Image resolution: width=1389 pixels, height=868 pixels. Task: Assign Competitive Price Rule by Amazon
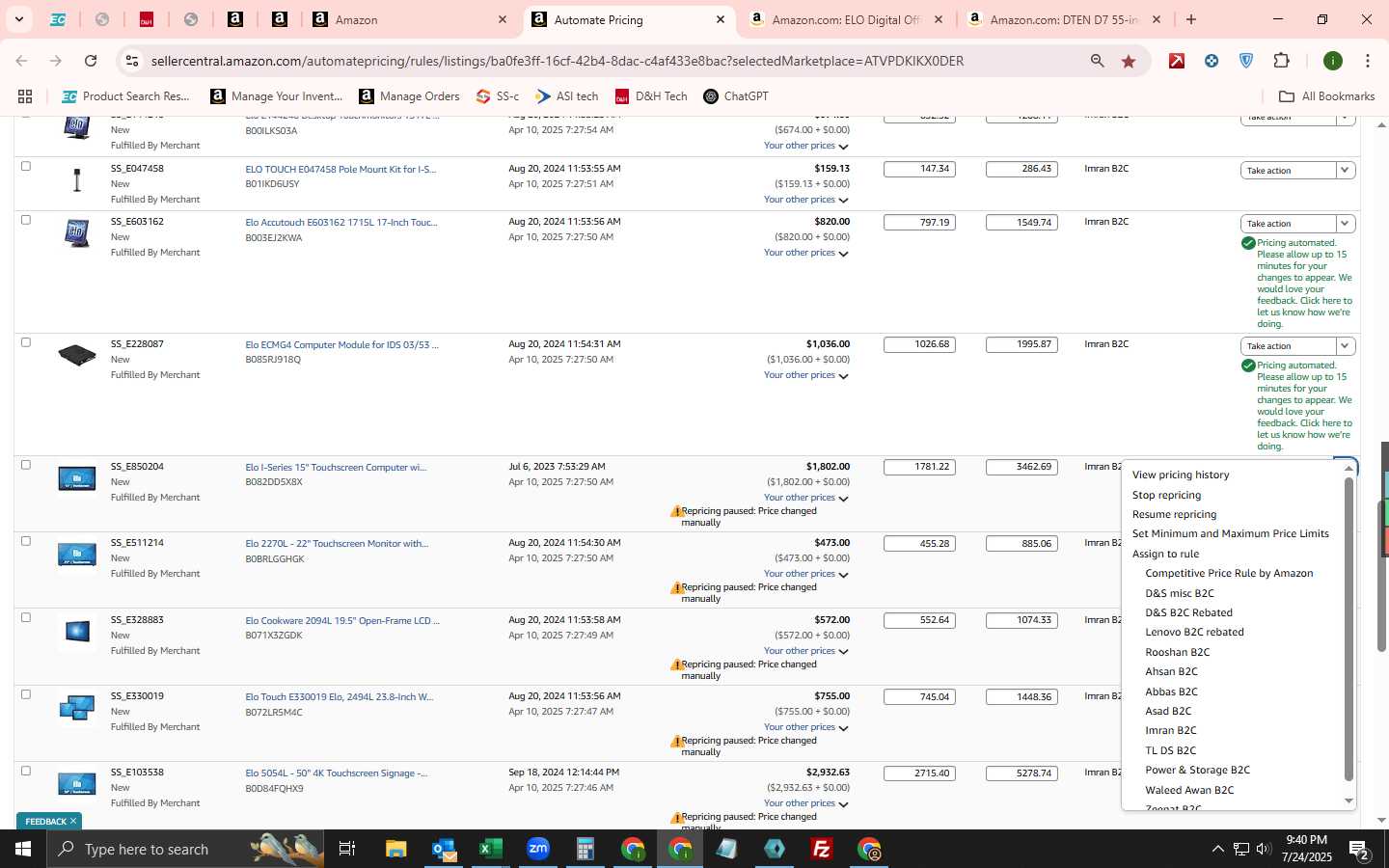[1229, 573]
